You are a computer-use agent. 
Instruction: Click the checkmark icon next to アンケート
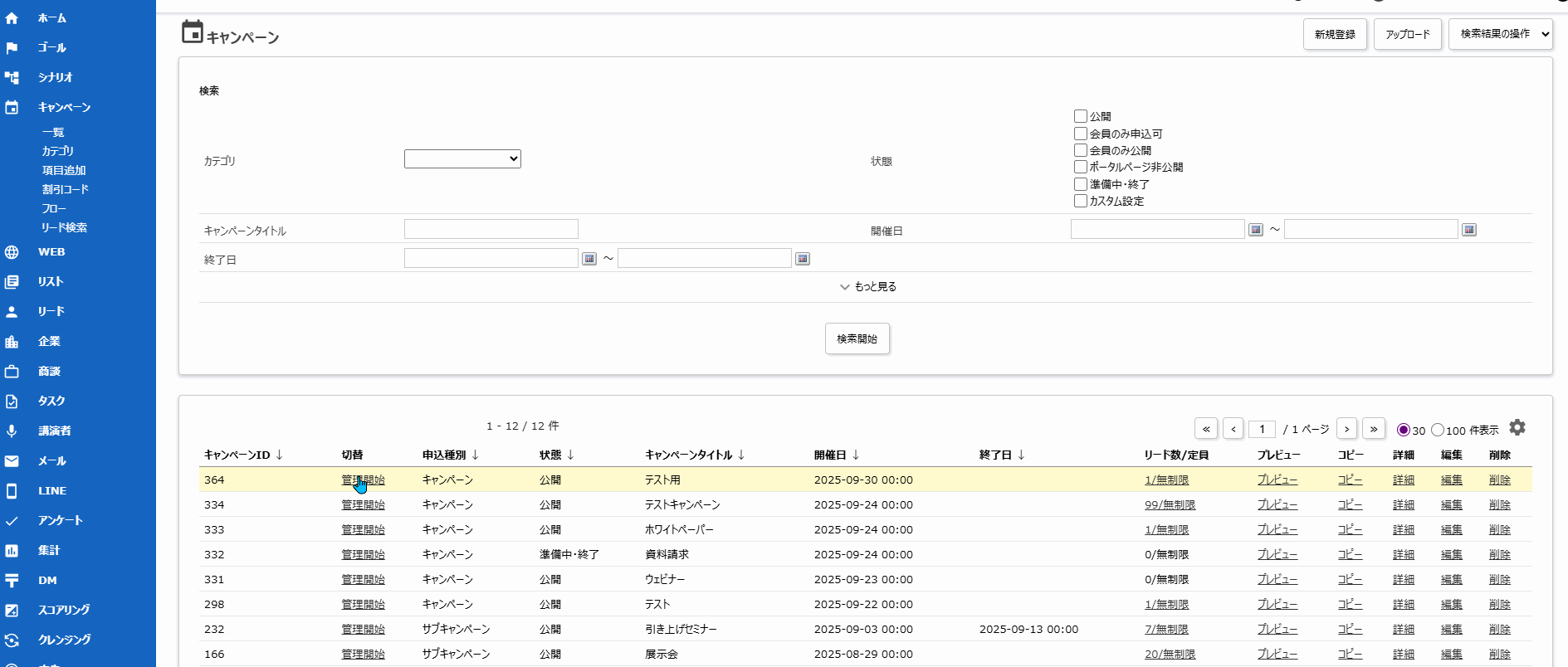tap(12, 521)
